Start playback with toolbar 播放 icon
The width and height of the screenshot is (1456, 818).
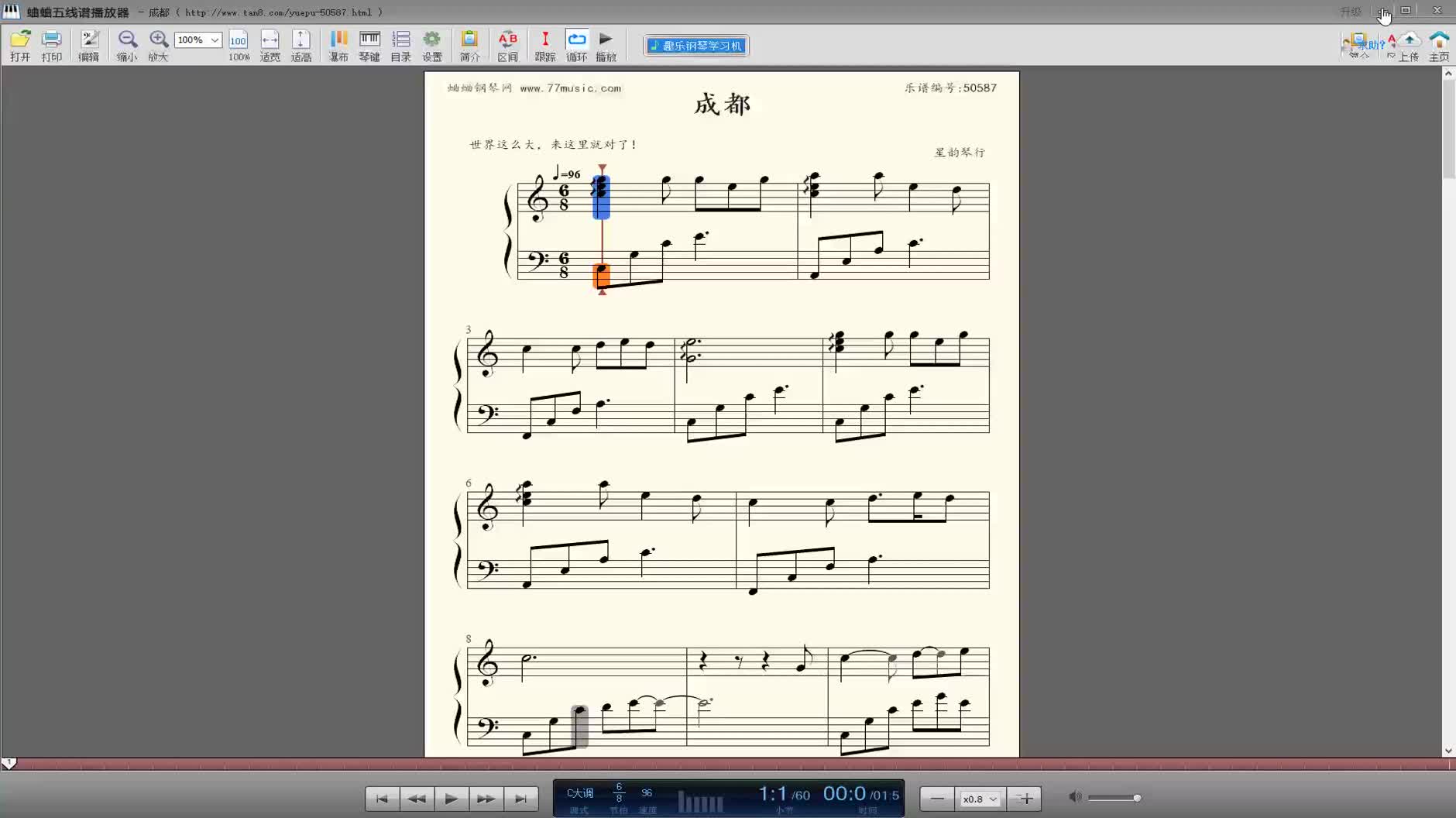pos(606,46)
